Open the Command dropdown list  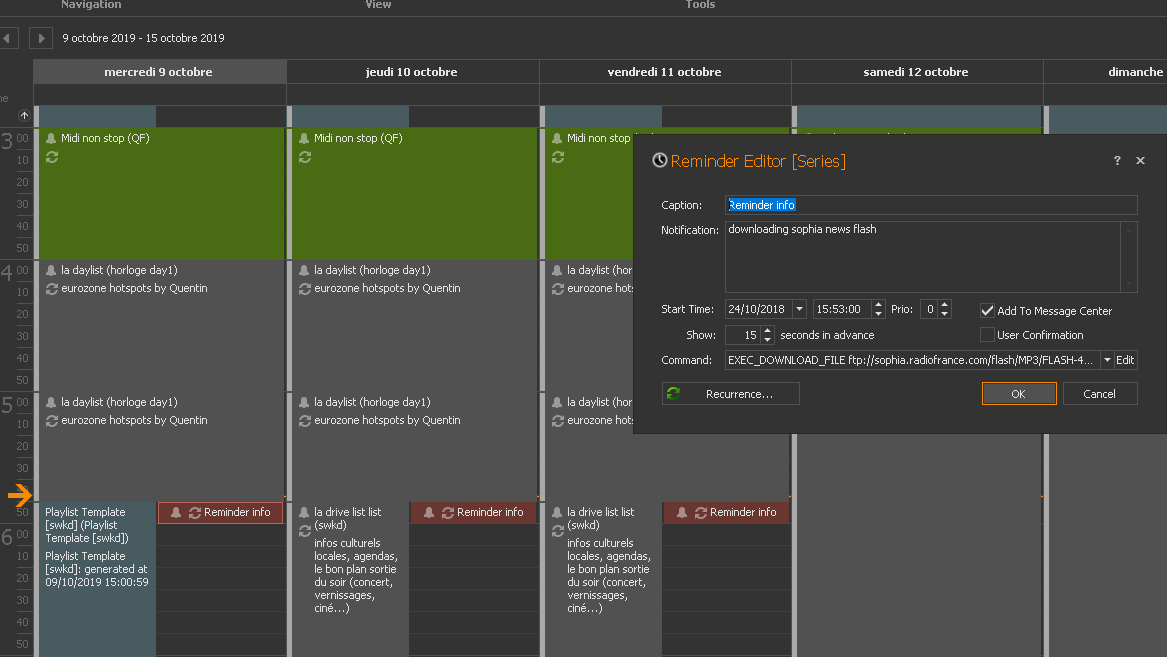[1107, 360]
